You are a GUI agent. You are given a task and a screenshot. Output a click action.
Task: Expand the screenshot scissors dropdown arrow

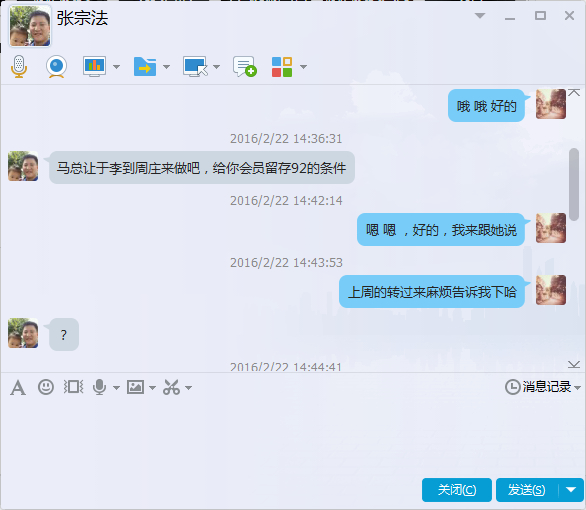point(188,388)
